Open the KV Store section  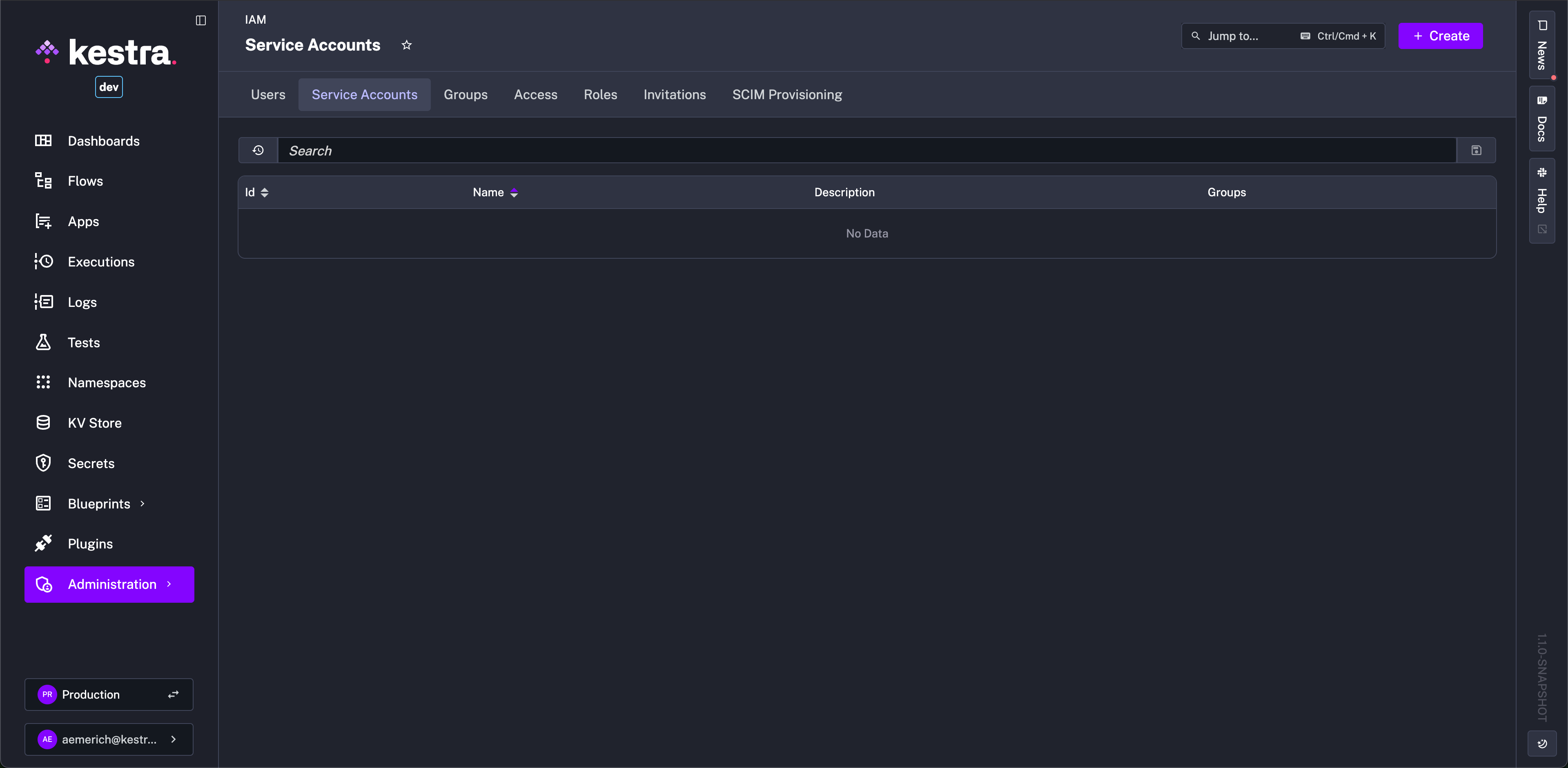94,423
